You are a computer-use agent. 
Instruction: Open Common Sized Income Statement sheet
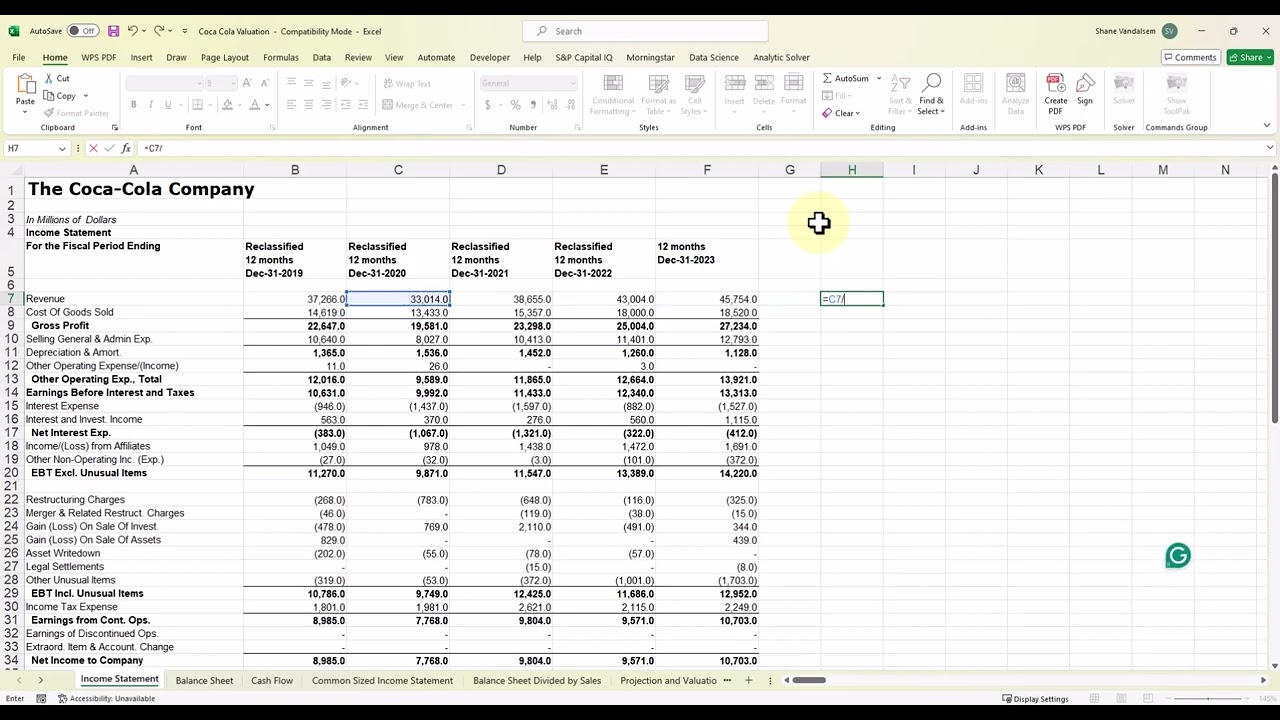point(382,680)
